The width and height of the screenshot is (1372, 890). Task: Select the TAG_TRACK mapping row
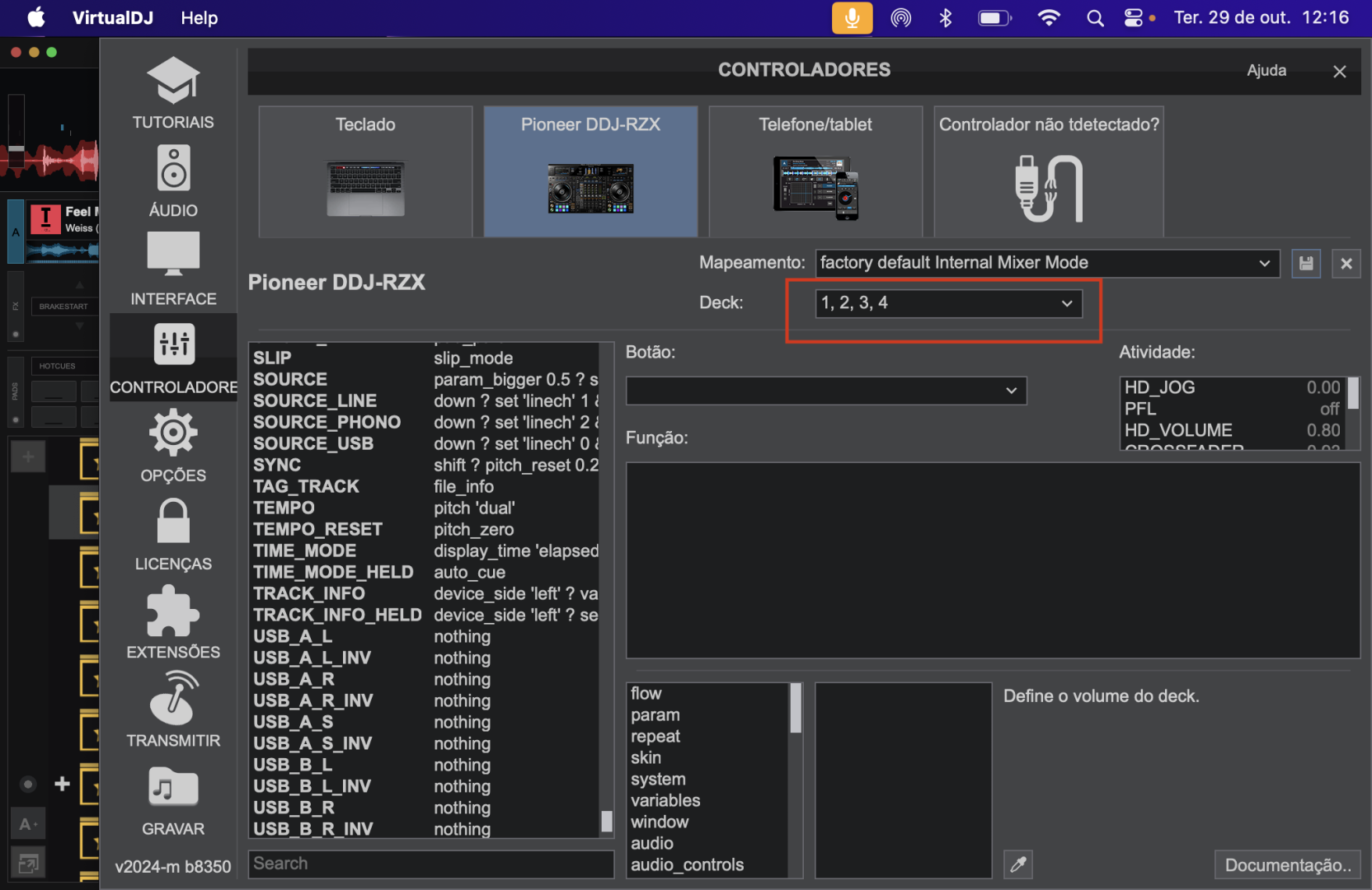[425, 487]
